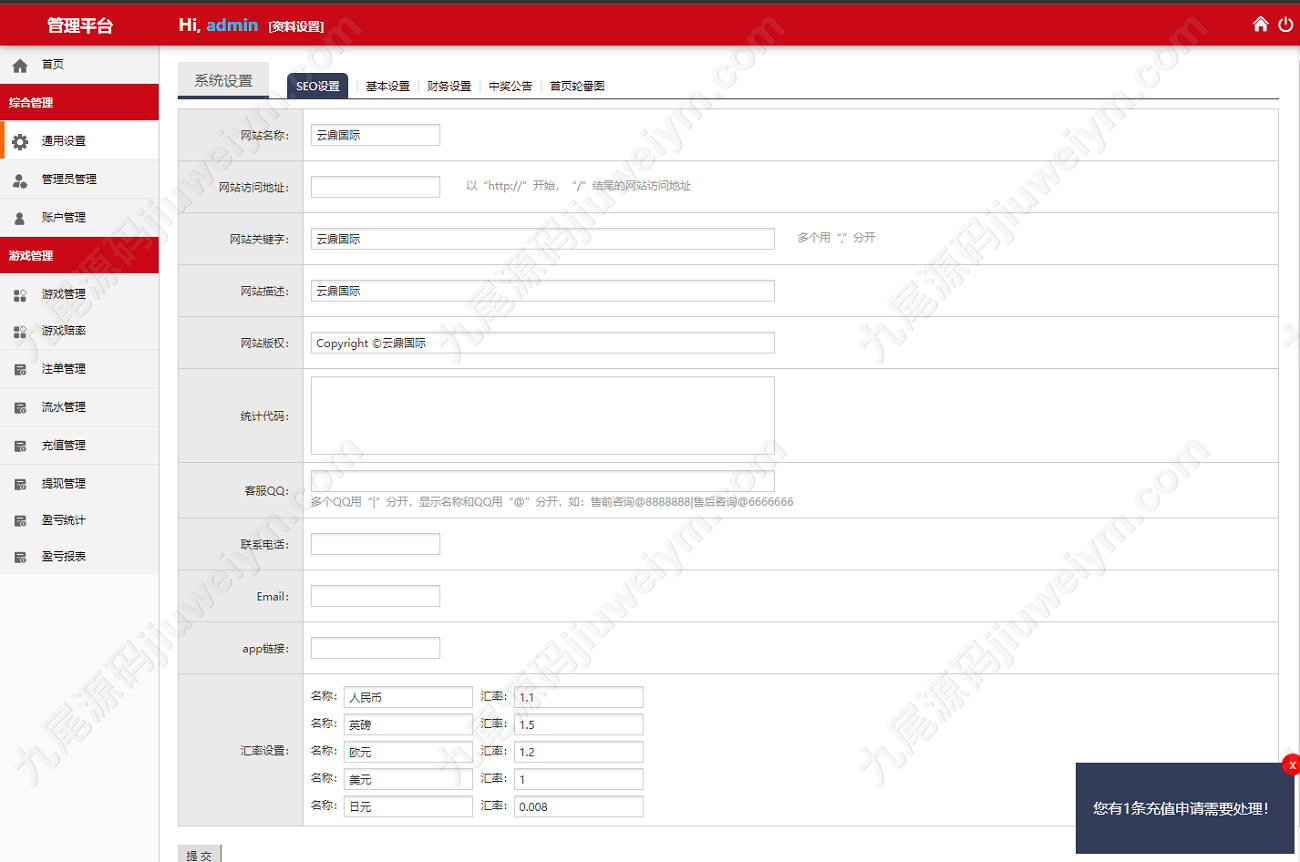Focus the 网站访问地址 input field
The image size is (1300, 862).
point(375,187)
